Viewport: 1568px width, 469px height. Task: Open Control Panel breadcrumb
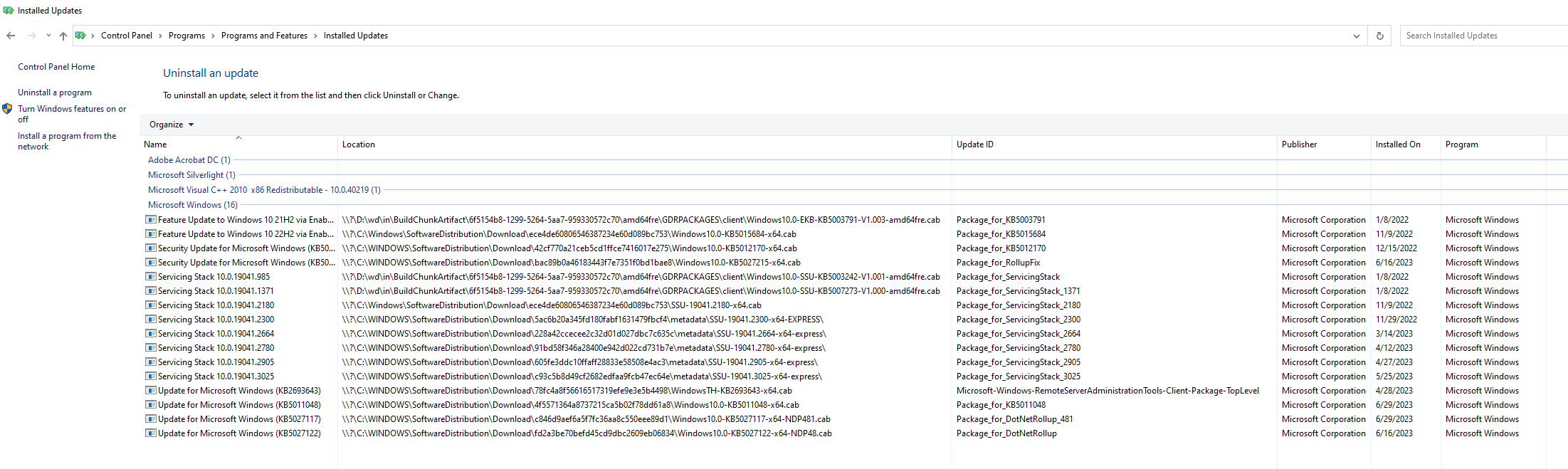[127, 36]
